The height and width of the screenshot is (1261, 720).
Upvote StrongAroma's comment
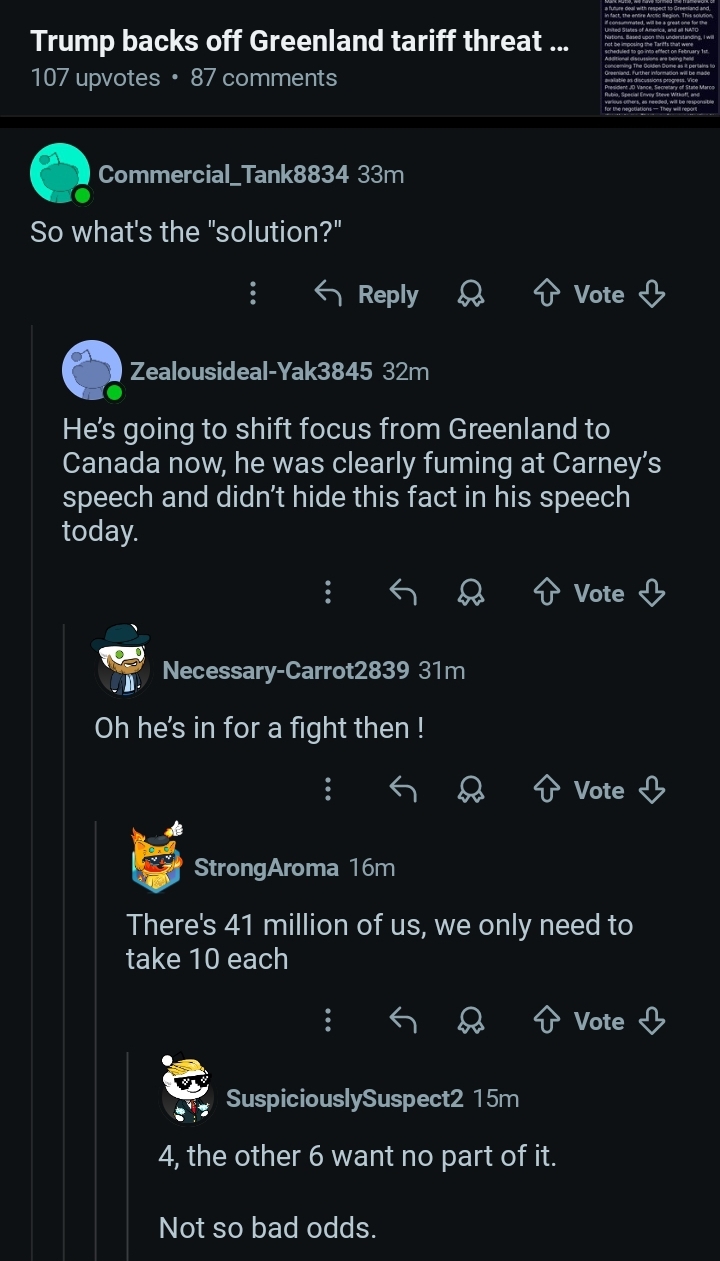tap(547, 1020)
